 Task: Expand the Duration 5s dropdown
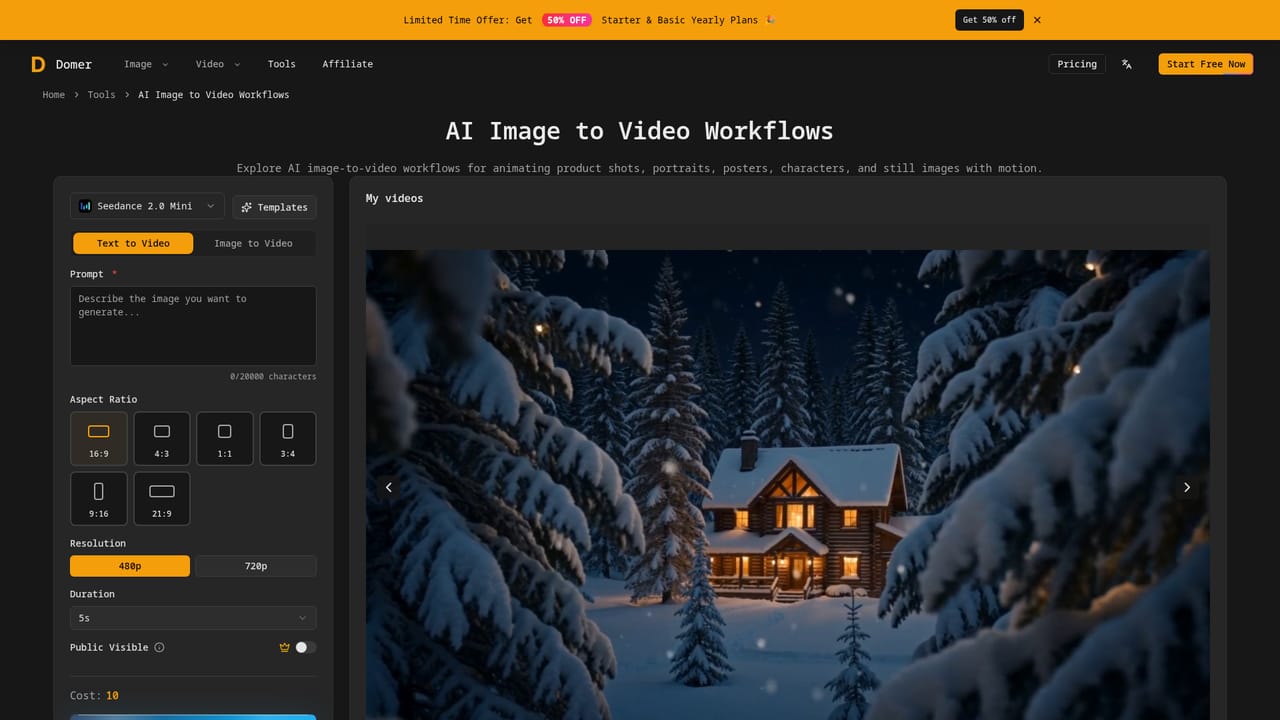tap(193, 618)
